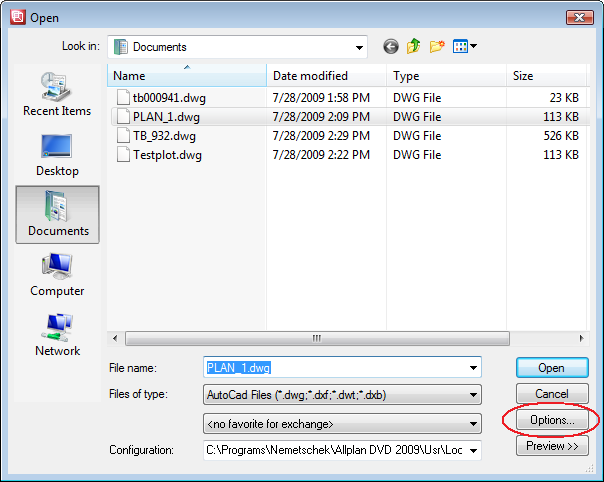Select Documents in places bar
This screenshot has height=482, width=604.
57,214
